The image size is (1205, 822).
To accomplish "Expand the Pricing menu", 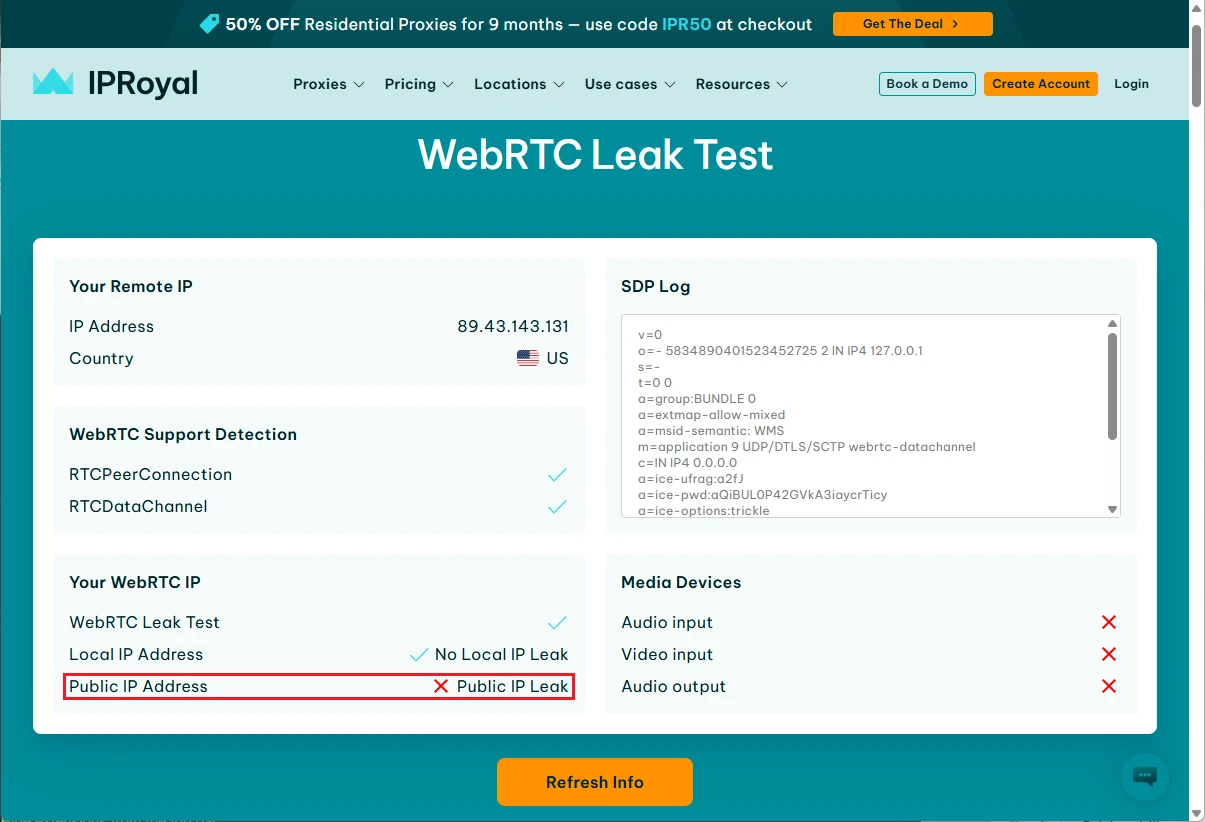I will [419, 84].
